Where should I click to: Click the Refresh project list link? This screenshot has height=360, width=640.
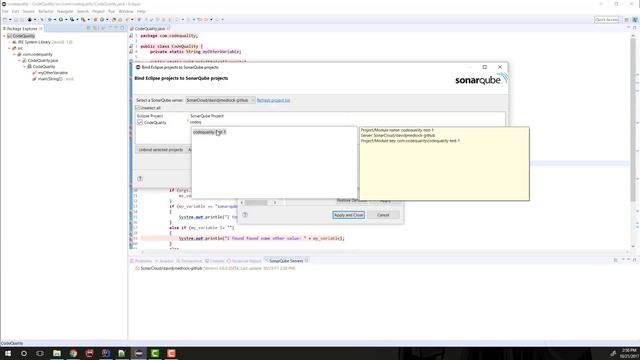[273, 100]
